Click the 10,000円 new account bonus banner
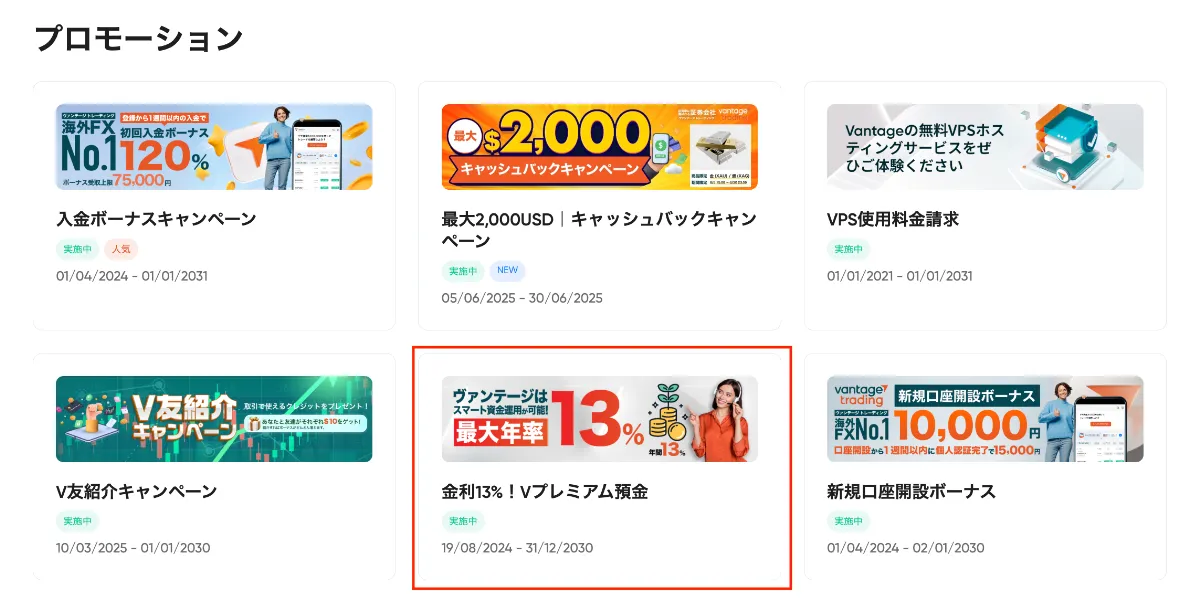This screenshot has height=600, width=1200. (x=985, y=419)
